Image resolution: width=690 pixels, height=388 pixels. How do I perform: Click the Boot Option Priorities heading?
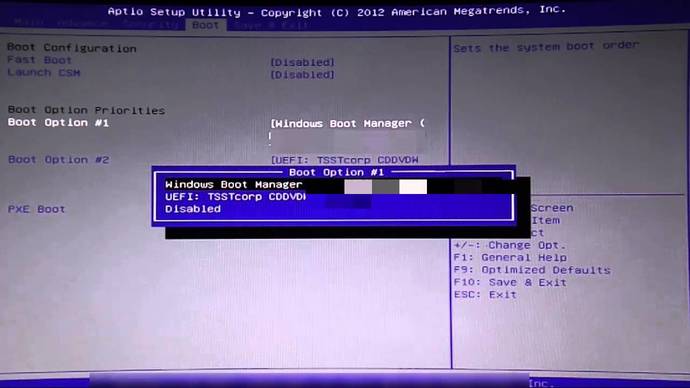[x=86, y=110]
